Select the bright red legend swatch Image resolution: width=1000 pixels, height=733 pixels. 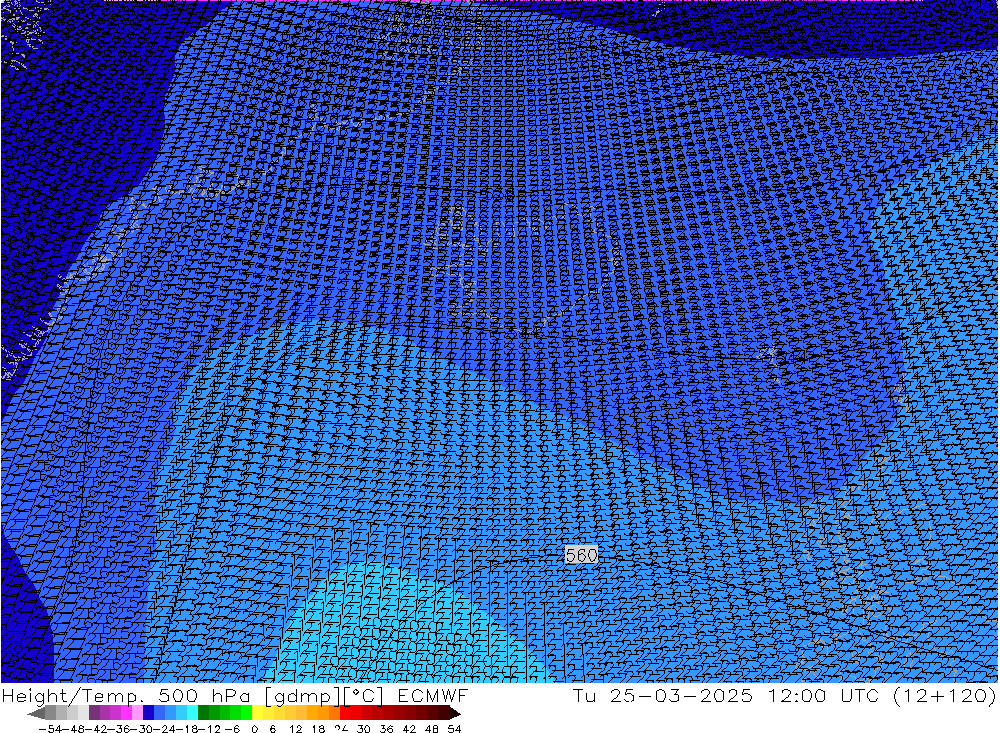[345, 713]
